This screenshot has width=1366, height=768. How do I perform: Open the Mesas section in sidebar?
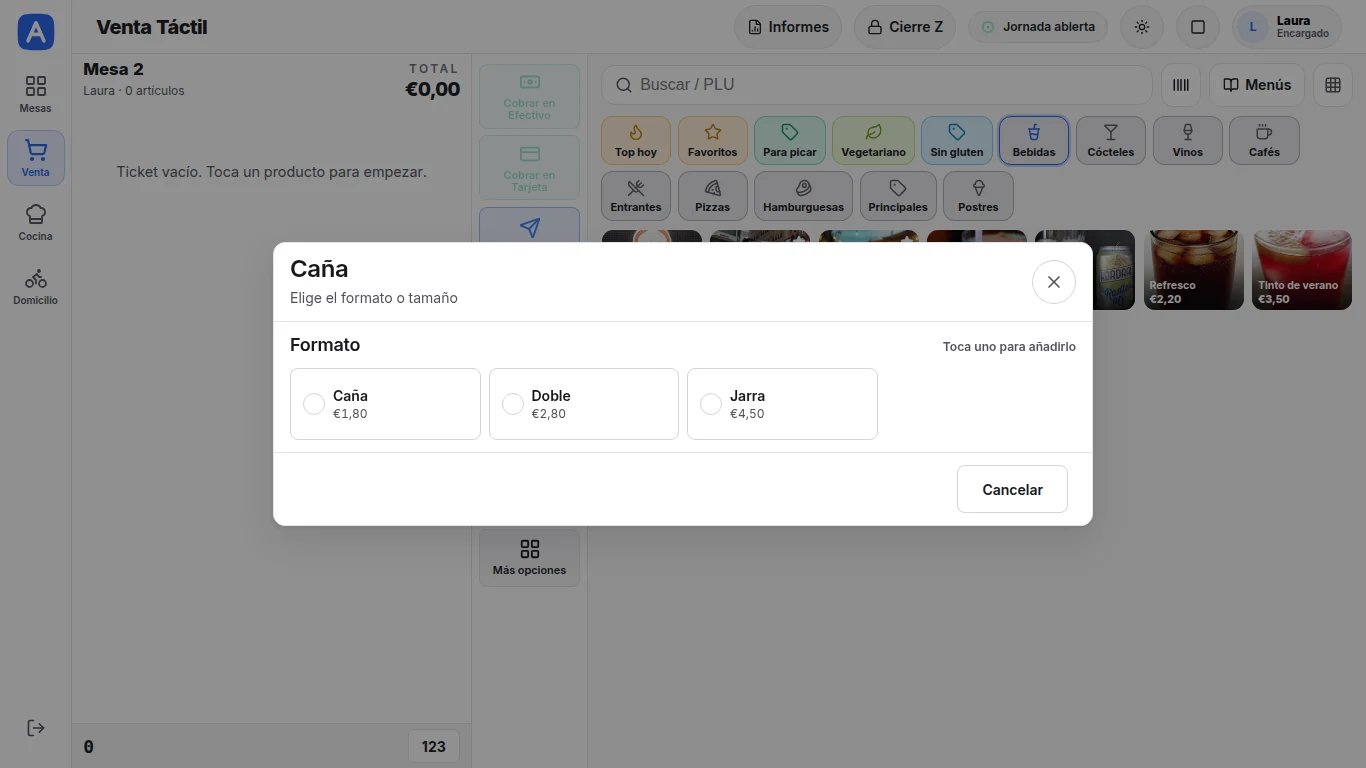[x=36, y=94]
